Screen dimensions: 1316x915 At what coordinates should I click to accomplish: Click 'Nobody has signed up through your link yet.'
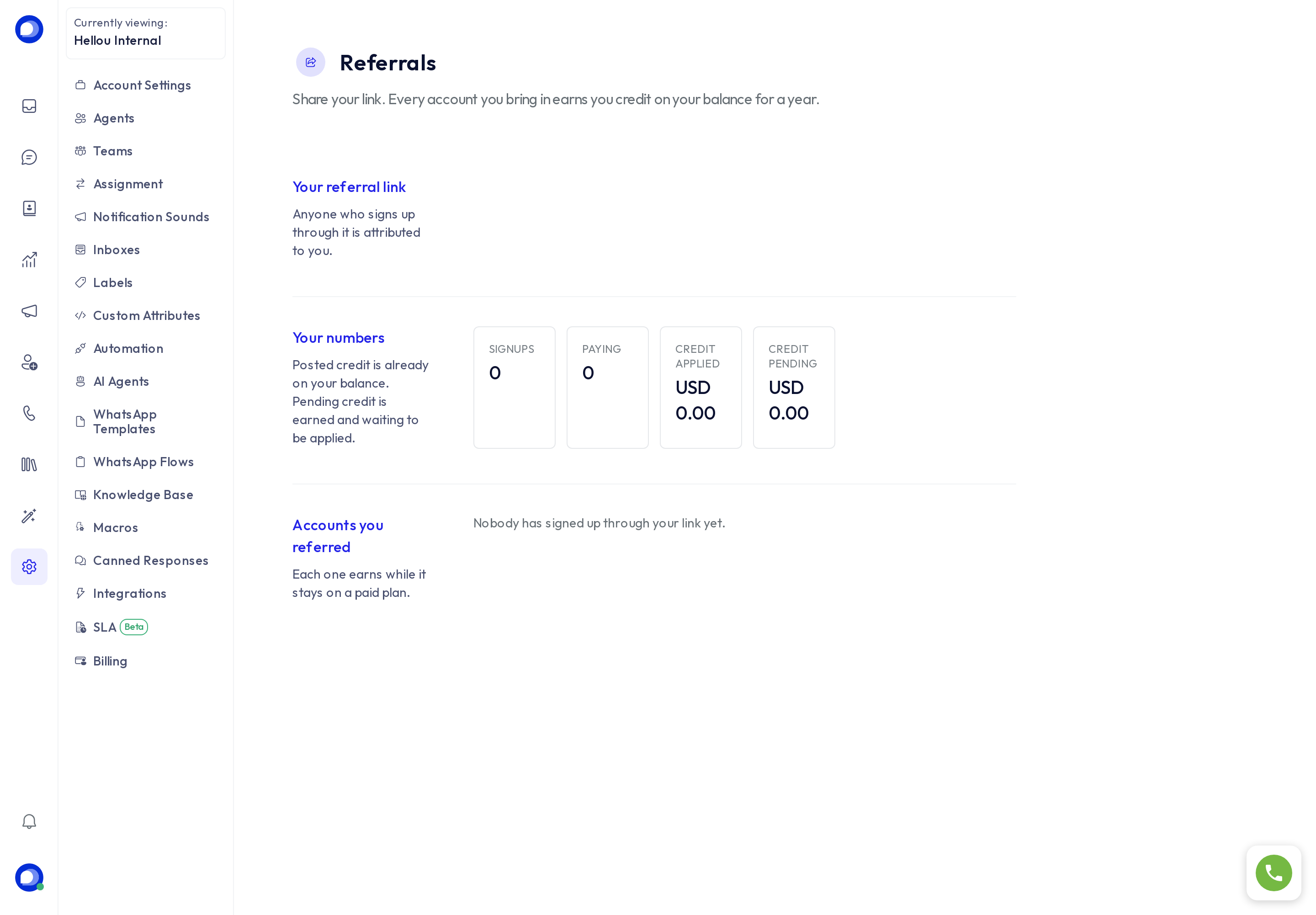pos(599,523)
